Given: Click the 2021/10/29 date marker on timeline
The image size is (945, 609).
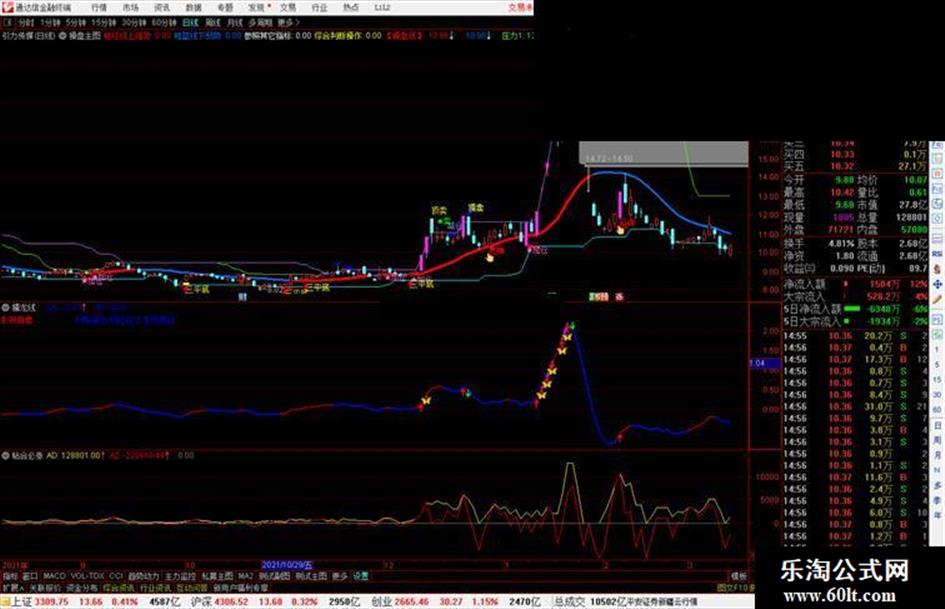Looking at the screenshot, I should coord(287,565).
